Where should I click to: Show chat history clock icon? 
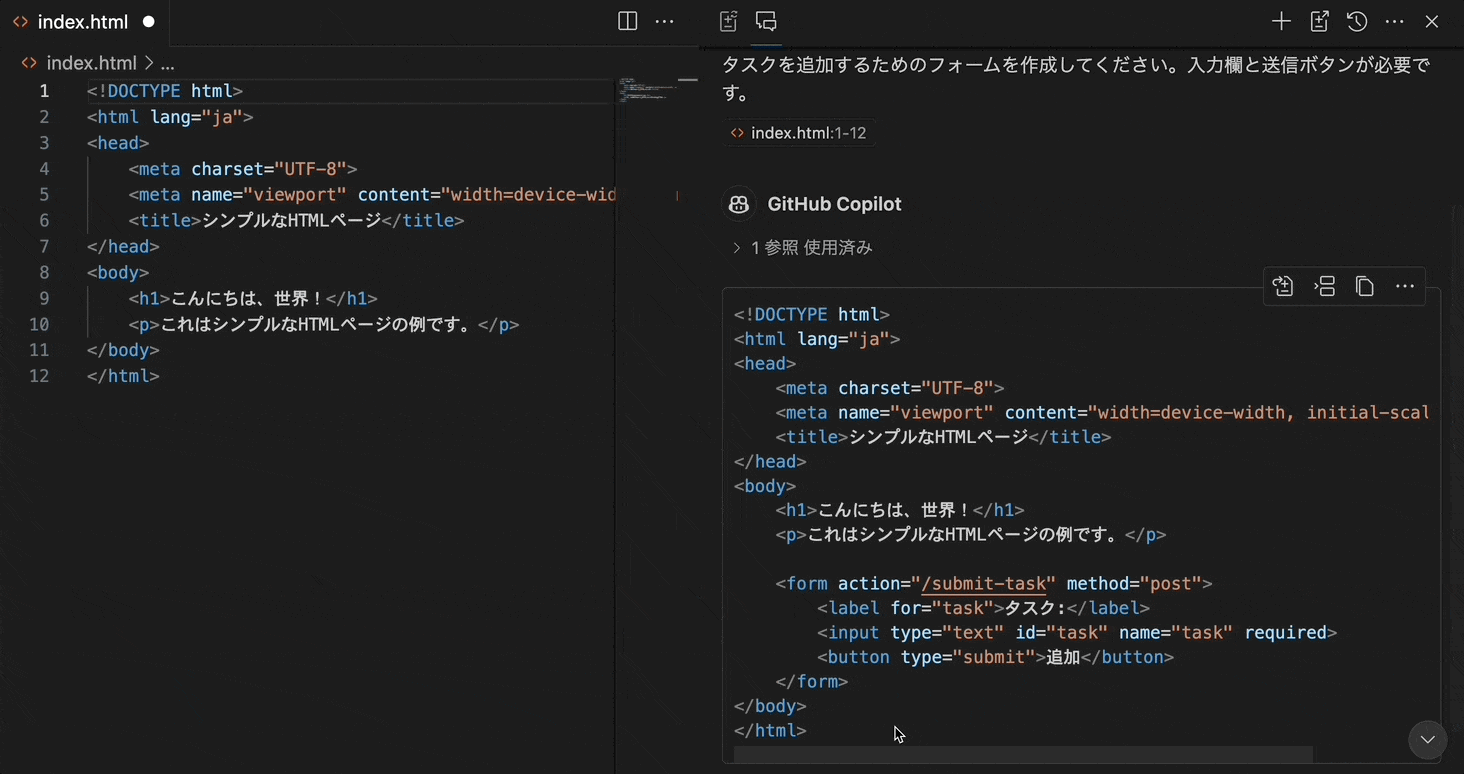click(1357, 21)
